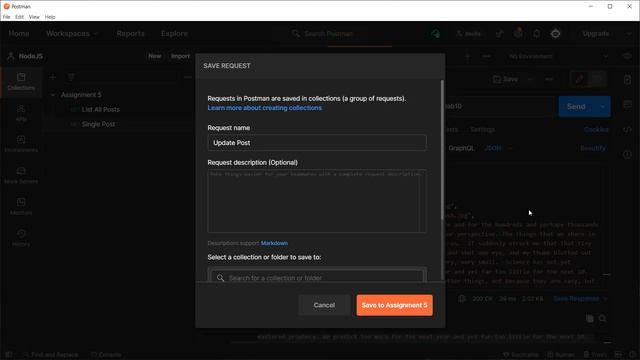Click the environment quick look eye icon

[x=627, y=56]
